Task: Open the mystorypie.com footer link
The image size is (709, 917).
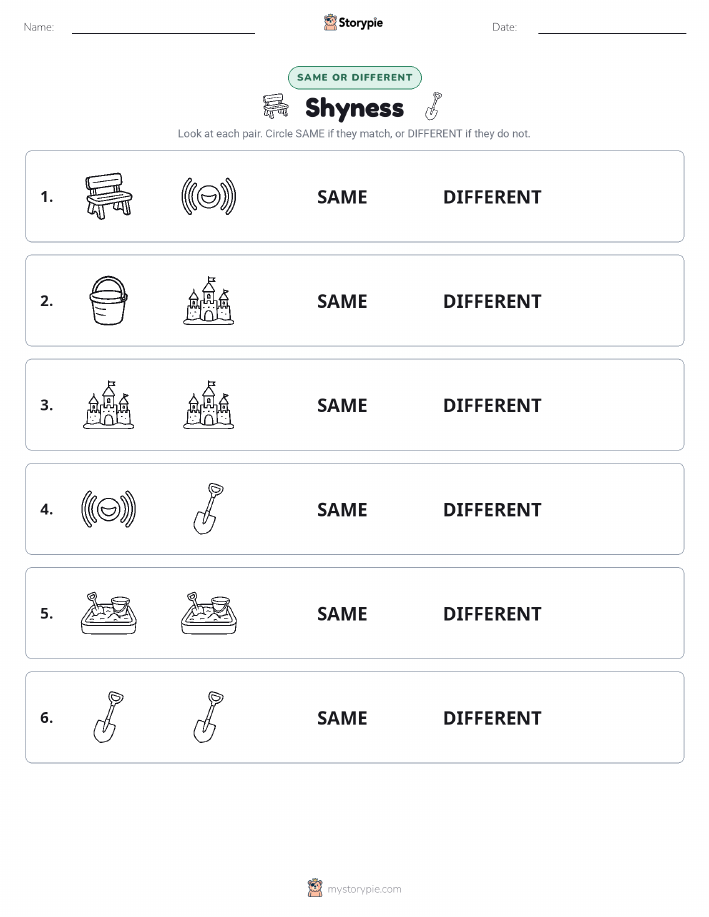Action: tap(364, 889)
